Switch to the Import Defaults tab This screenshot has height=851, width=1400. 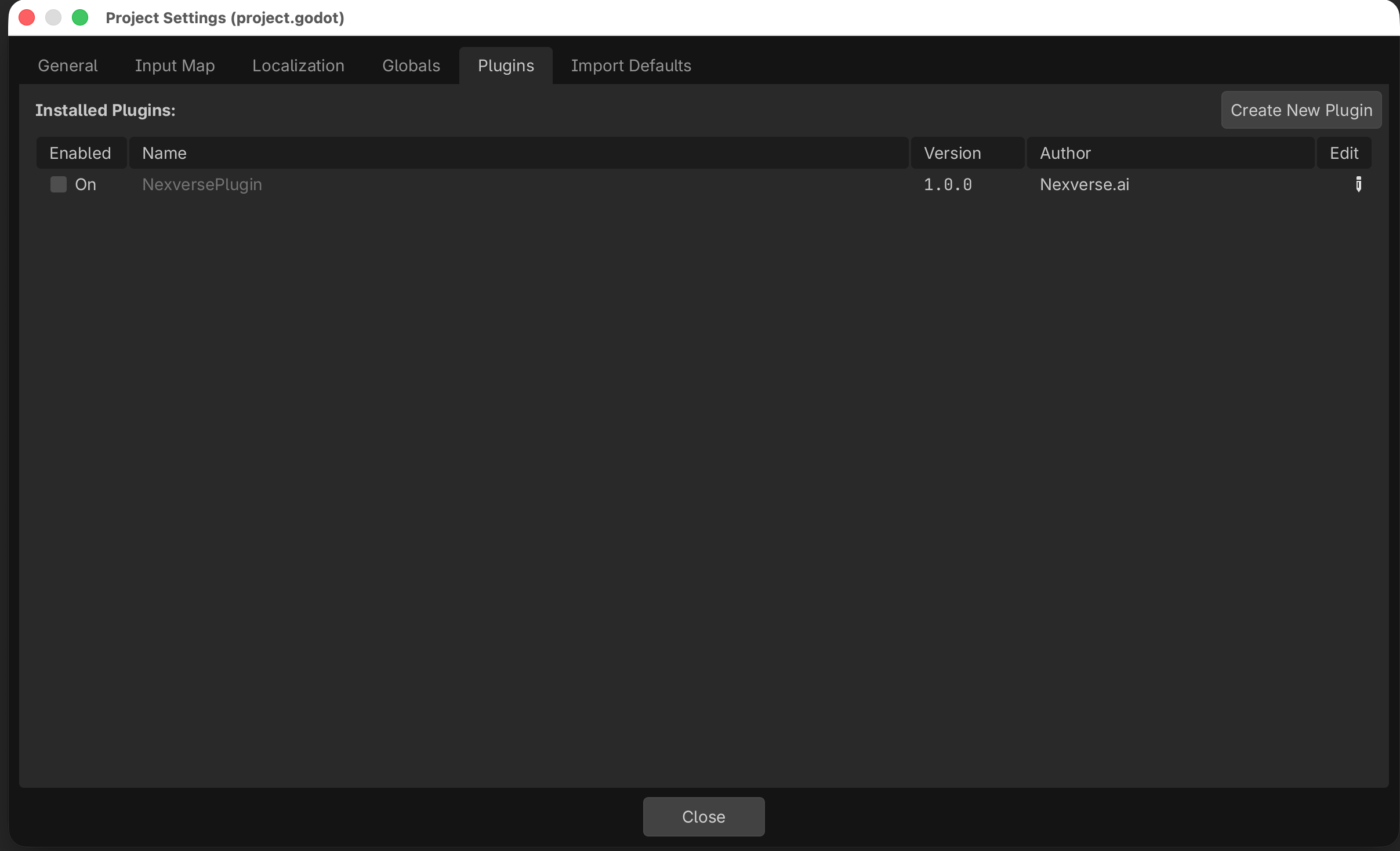tap(630, 66)
